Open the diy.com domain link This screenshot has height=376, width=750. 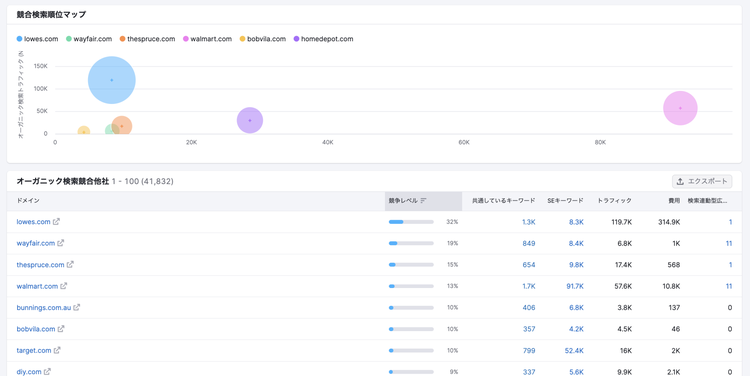(x=29, y=372)
